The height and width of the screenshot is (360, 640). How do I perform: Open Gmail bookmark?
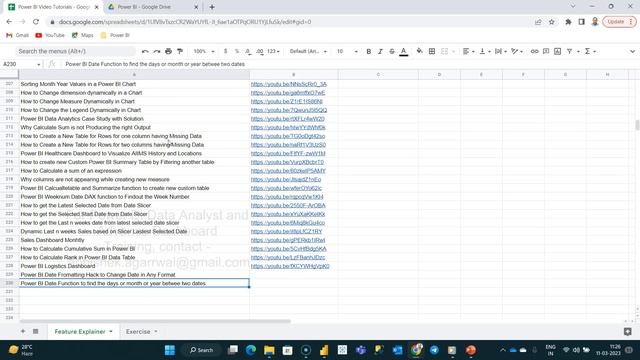tap(18, 36)
